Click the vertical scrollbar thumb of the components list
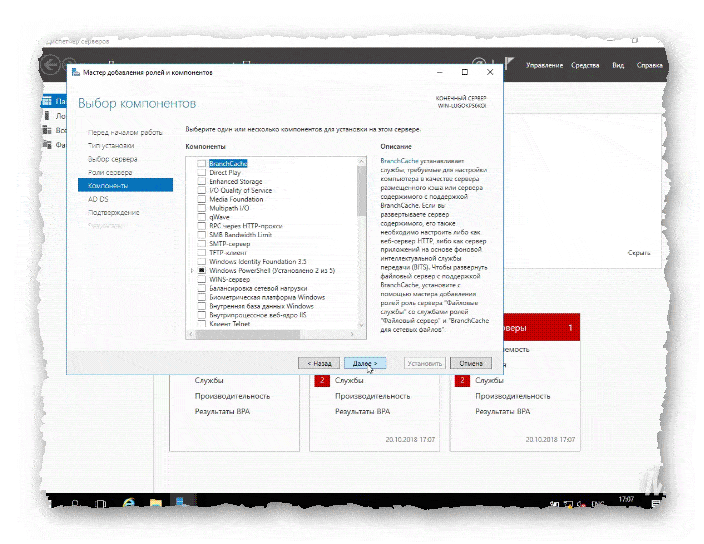 coord(361,191)
